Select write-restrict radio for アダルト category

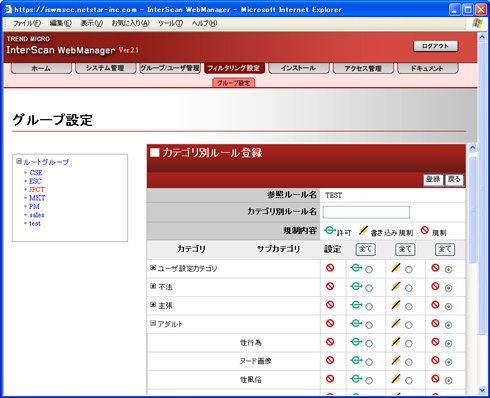[409, 325]
